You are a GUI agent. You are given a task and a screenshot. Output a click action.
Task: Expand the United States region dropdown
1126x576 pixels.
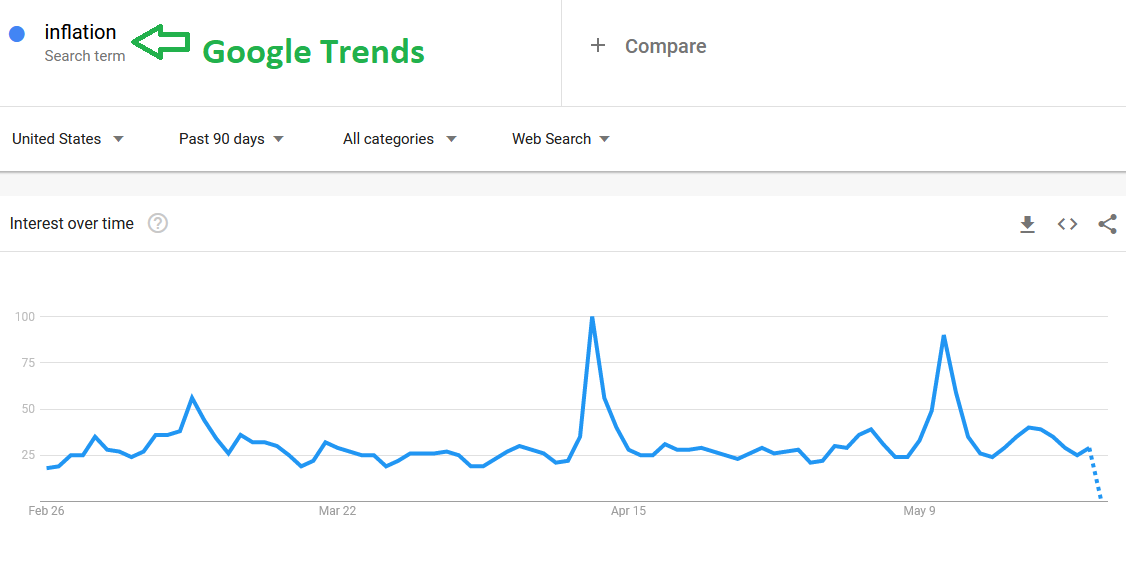coord(68,139)
